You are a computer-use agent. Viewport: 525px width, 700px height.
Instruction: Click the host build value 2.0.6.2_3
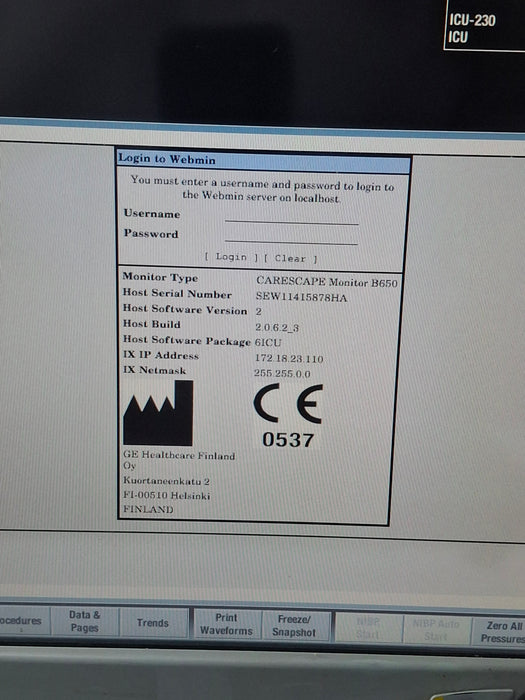coord(277,327)
